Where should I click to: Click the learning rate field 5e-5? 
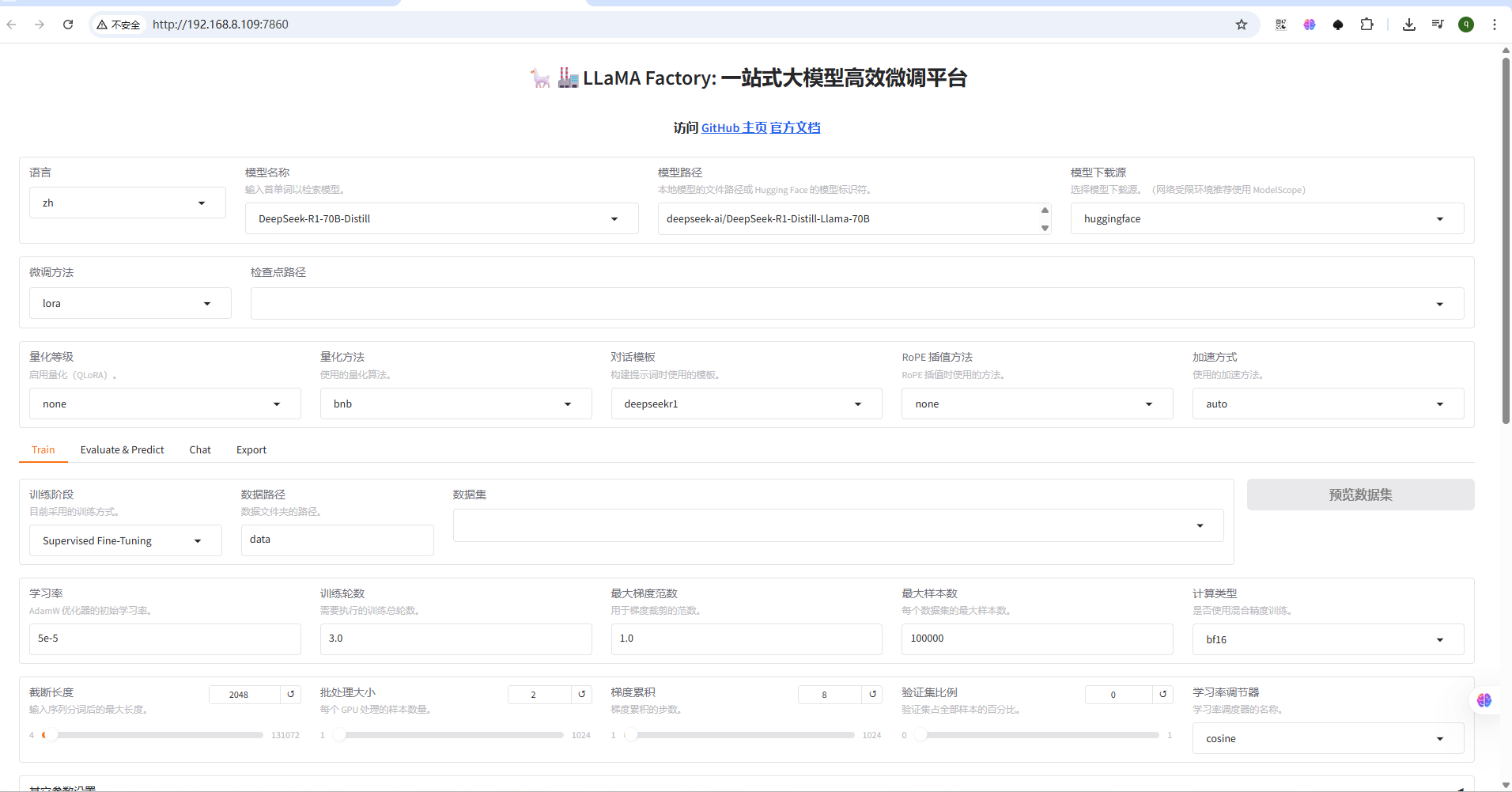pos(165,639)
